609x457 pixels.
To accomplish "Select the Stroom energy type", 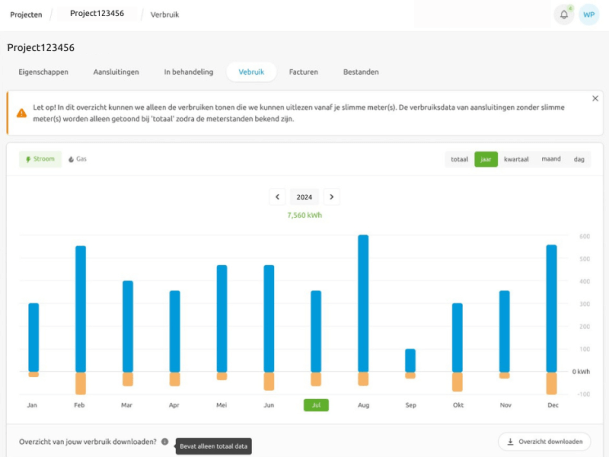I will coord(40,159).
